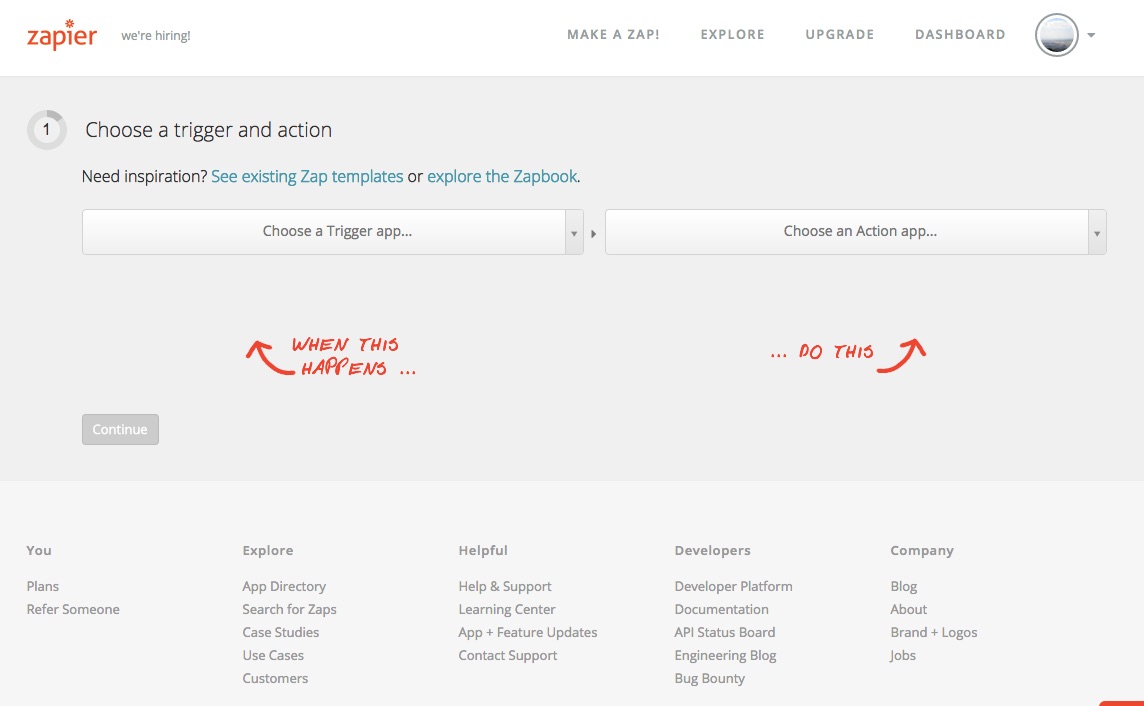Open the UPGRADE navigation item
This screenshot has height=706, width=1144.
pos(840,34)
